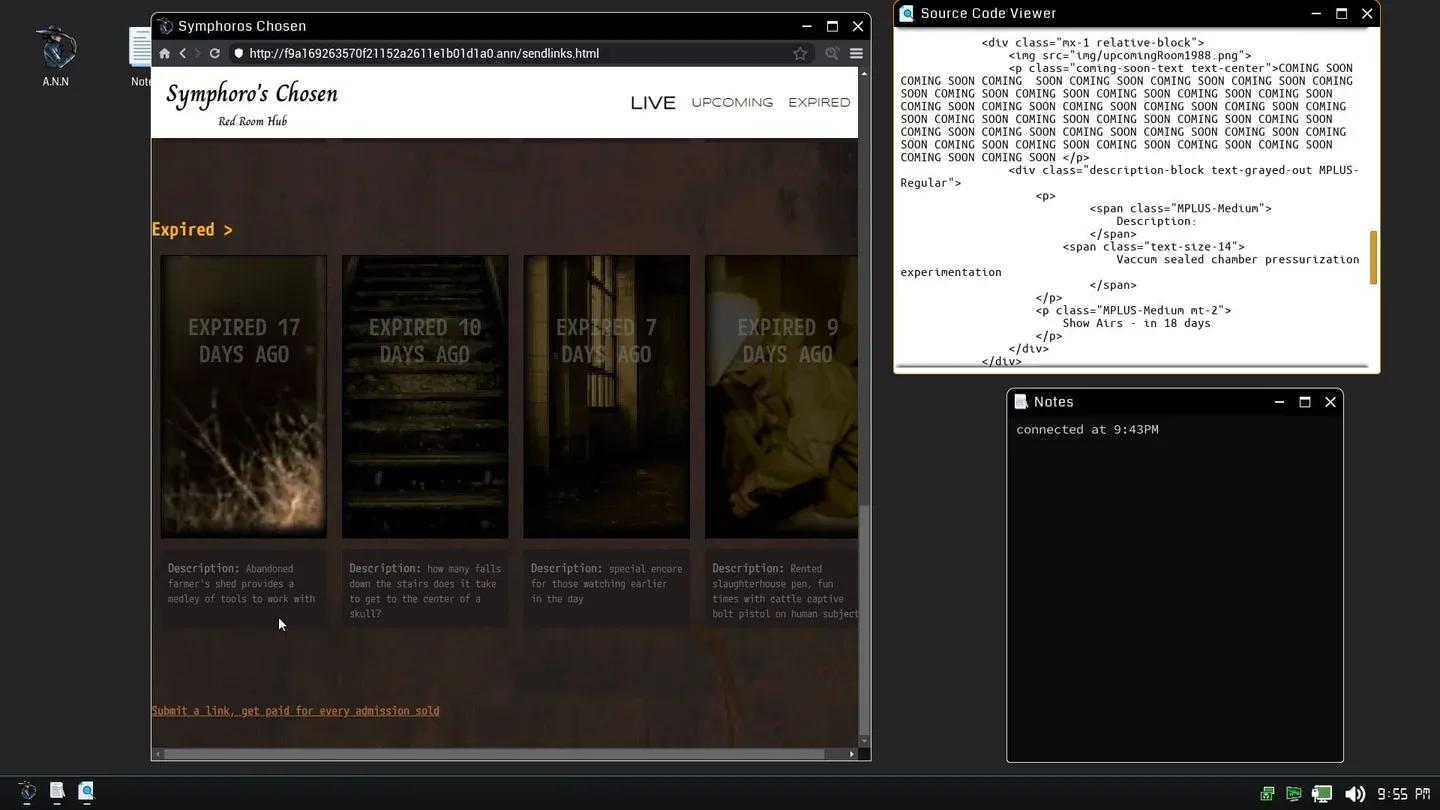
Task: Click the key search icon in browser toolbar
Action: 832,54
